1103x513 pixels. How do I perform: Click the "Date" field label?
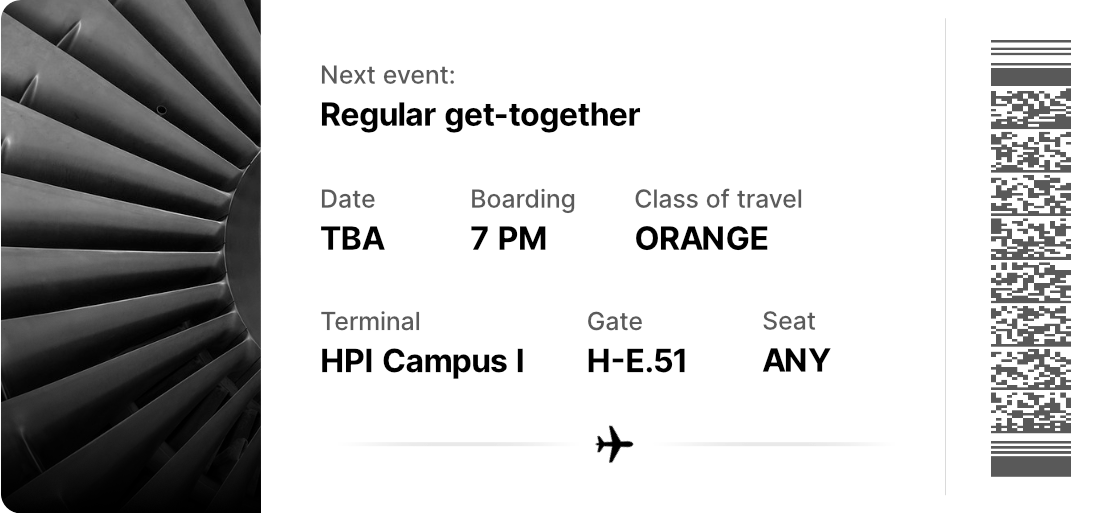[347, 199]
